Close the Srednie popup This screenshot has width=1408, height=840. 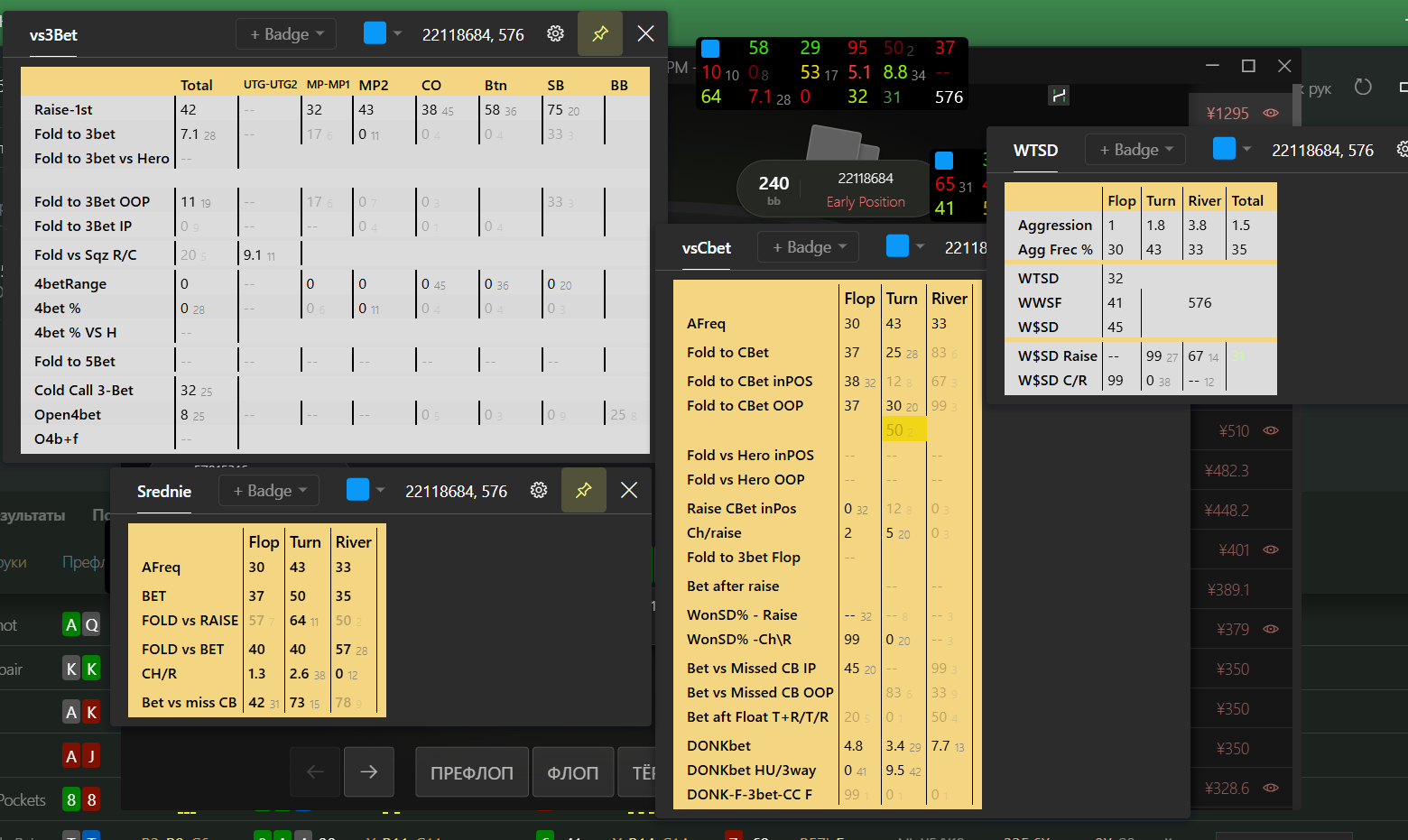629,490
